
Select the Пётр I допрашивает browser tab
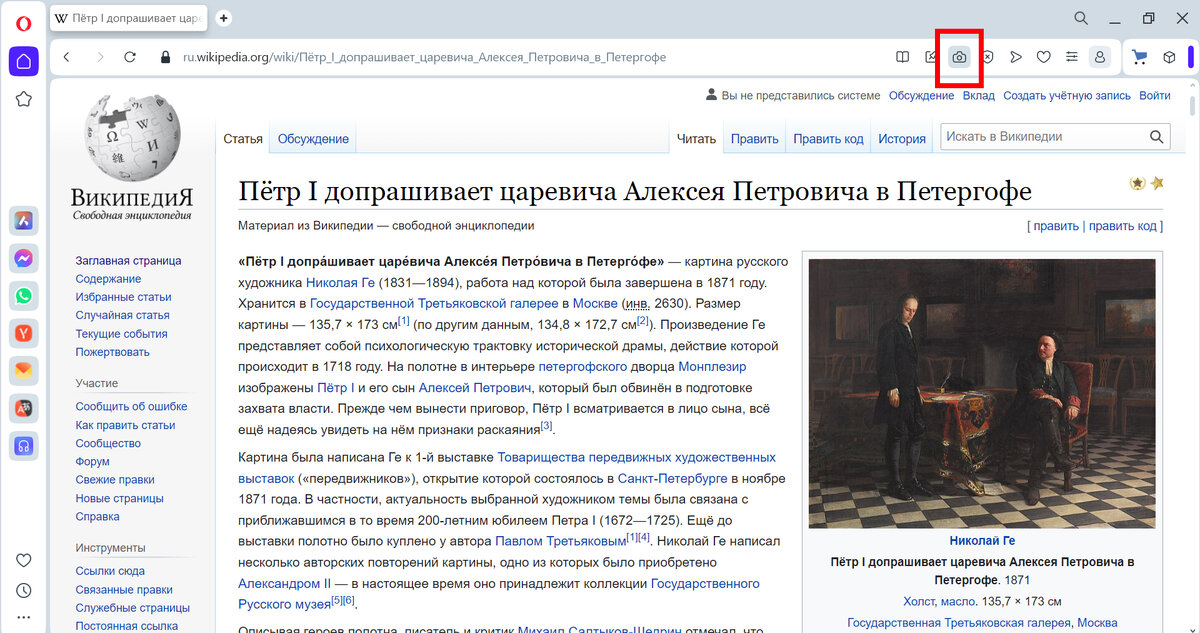(130, 18)
